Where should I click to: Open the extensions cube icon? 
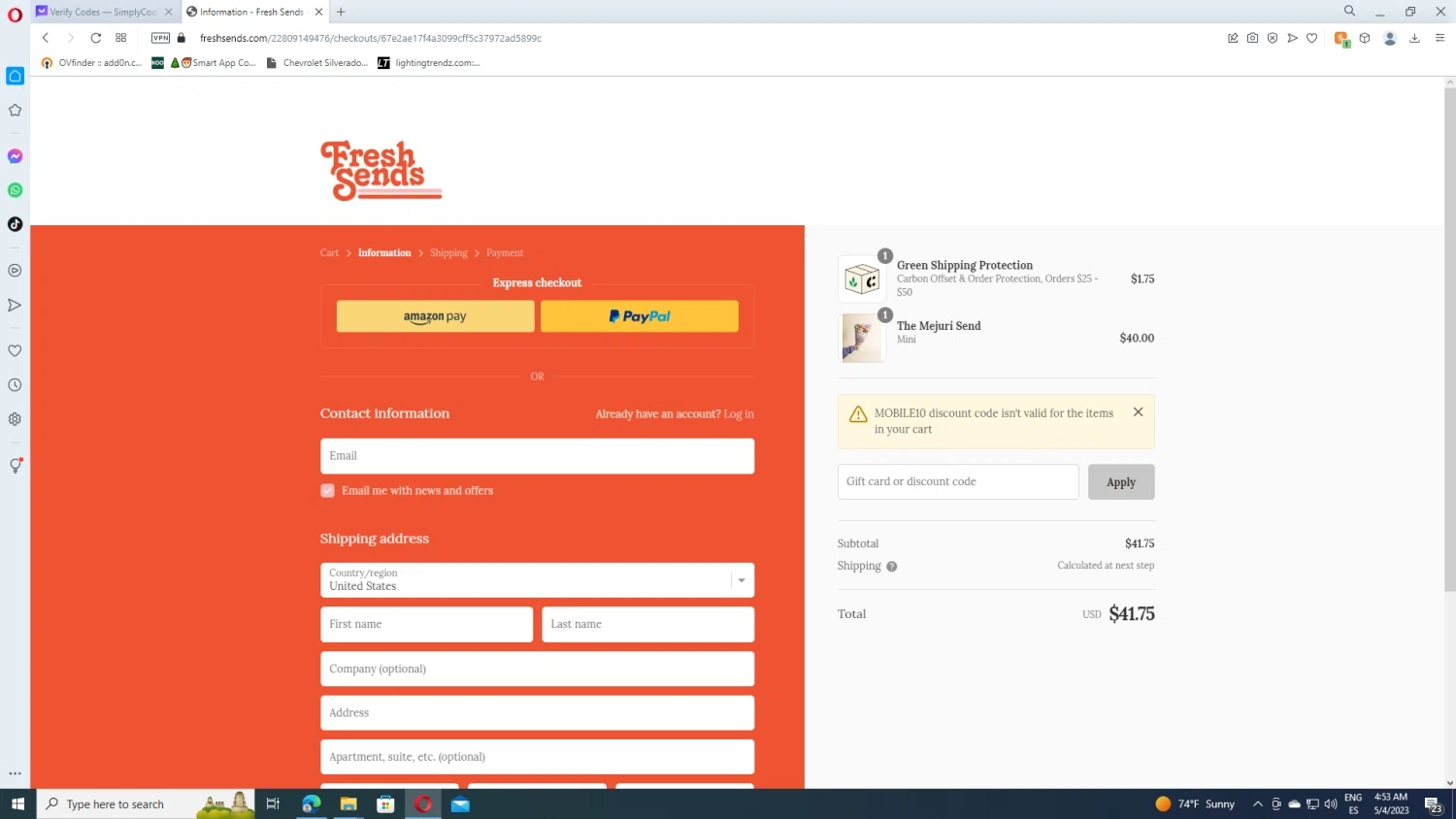coord(1364,38)
